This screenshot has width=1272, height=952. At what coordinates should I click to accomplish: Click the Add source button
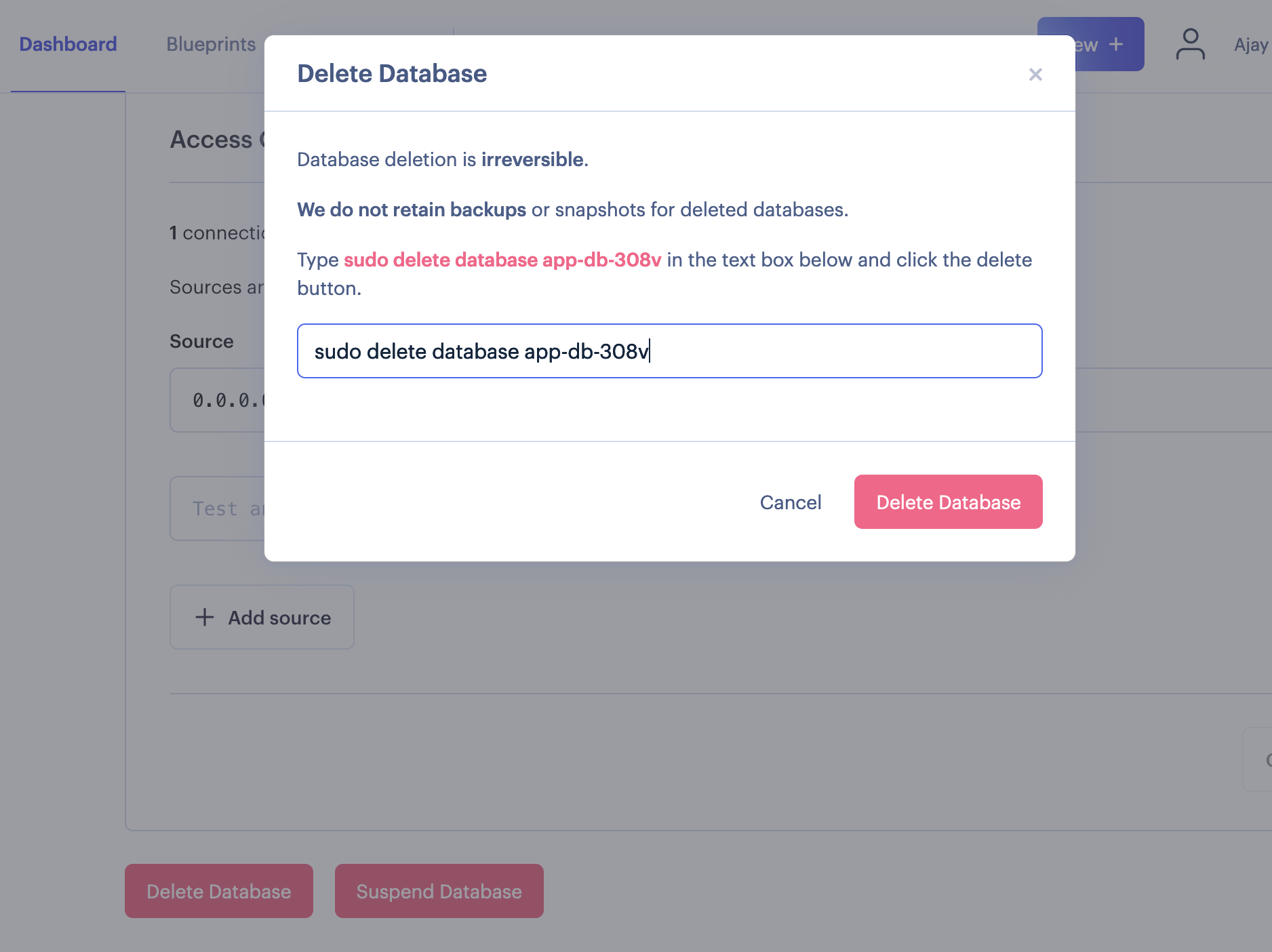point(262,617)
